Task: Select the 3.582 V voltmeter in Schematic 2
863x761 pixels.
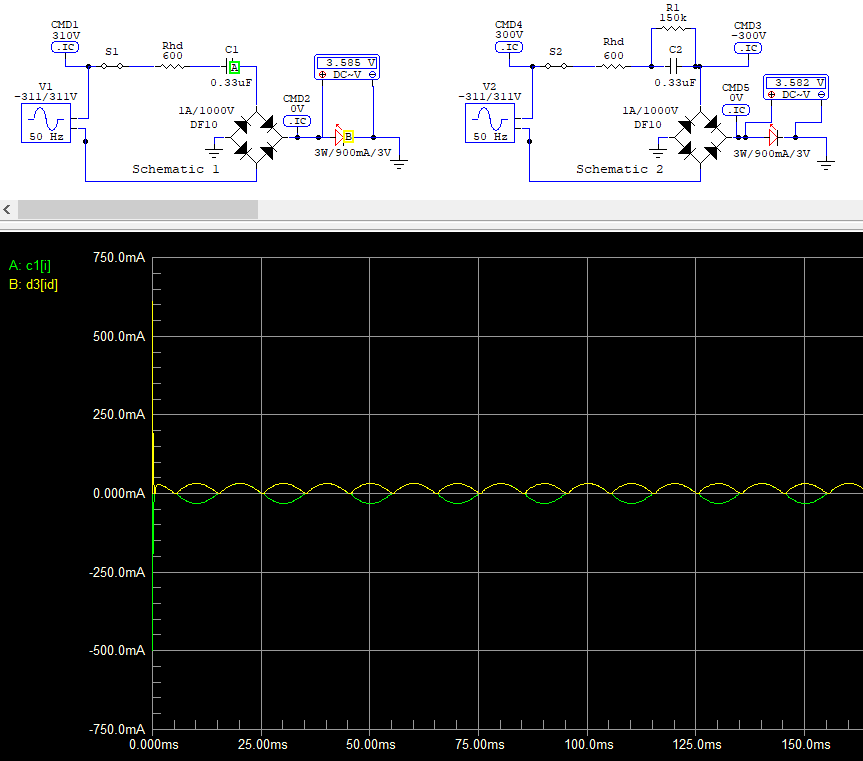Action: [796, 87]
